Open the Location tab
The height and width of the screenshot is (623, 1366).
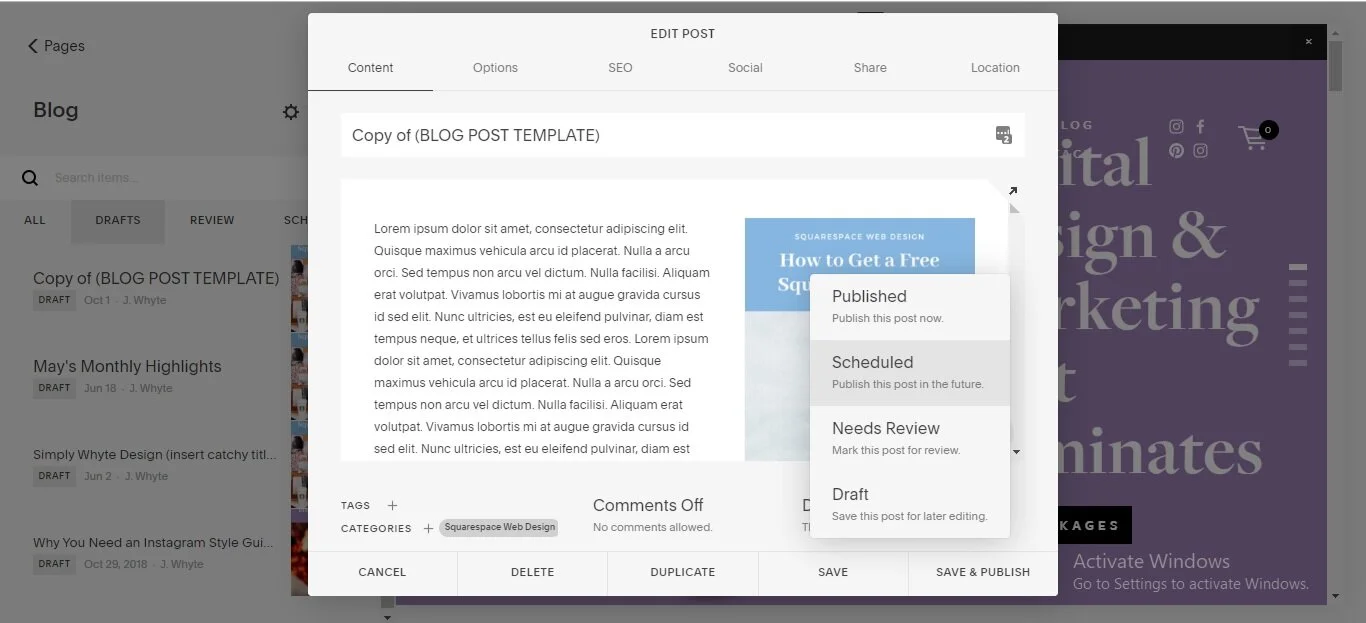pyautogui.click(x=995, y=68)
